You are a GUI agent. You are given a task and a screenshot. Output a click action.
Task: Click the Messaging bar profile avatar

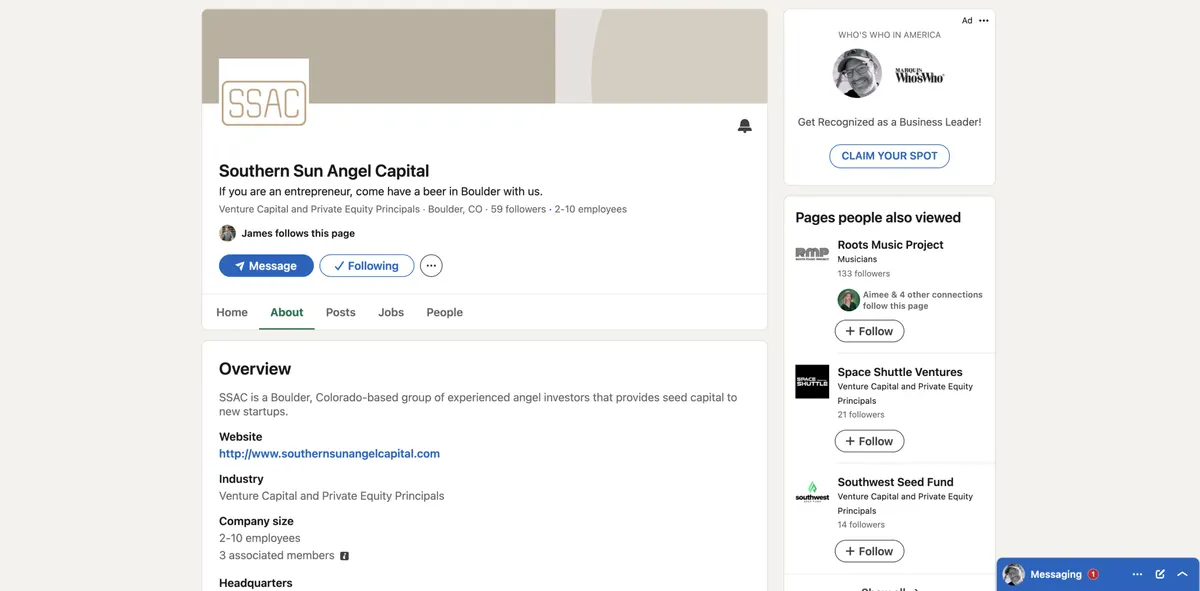point(1014,575)
